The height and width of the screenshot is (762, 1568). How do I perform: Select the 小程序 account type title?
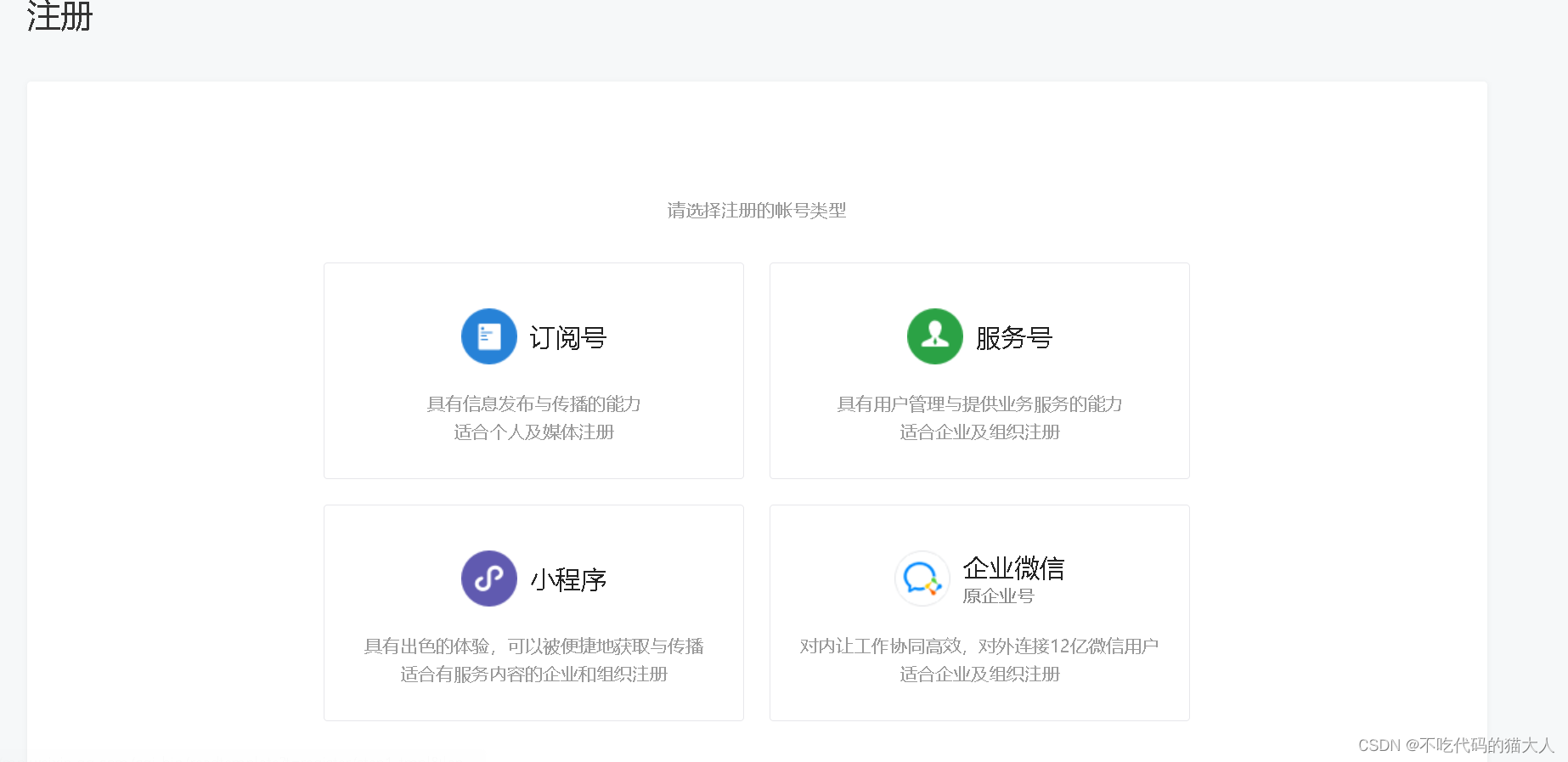click(568, 580)
